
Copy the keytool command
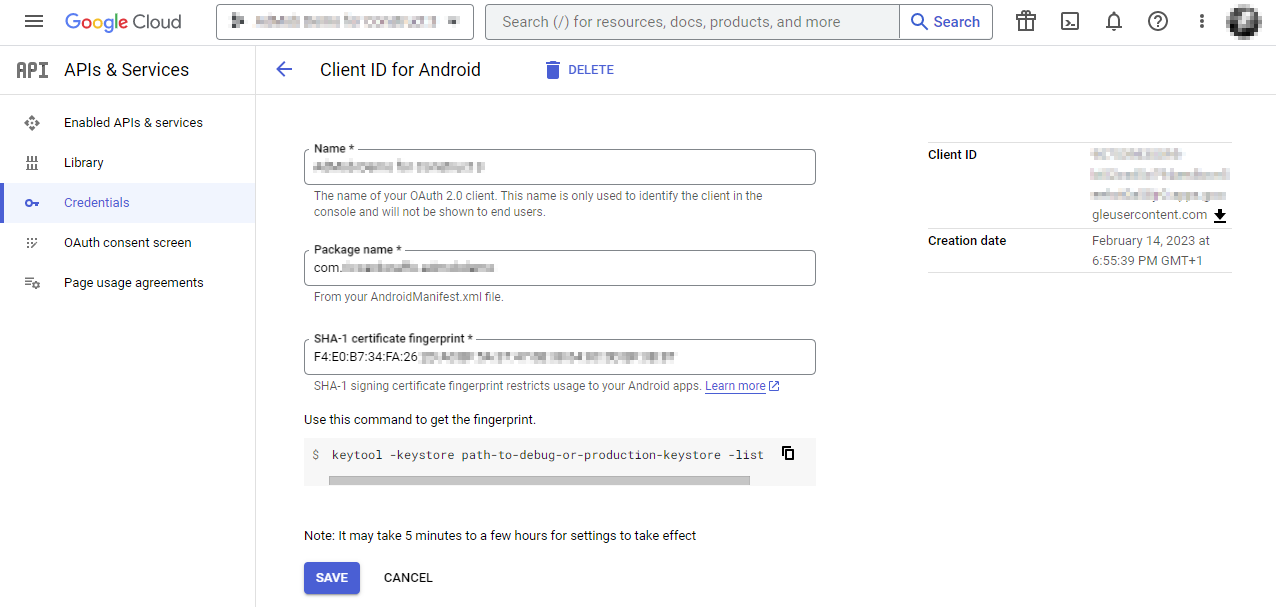click(788, 453)
